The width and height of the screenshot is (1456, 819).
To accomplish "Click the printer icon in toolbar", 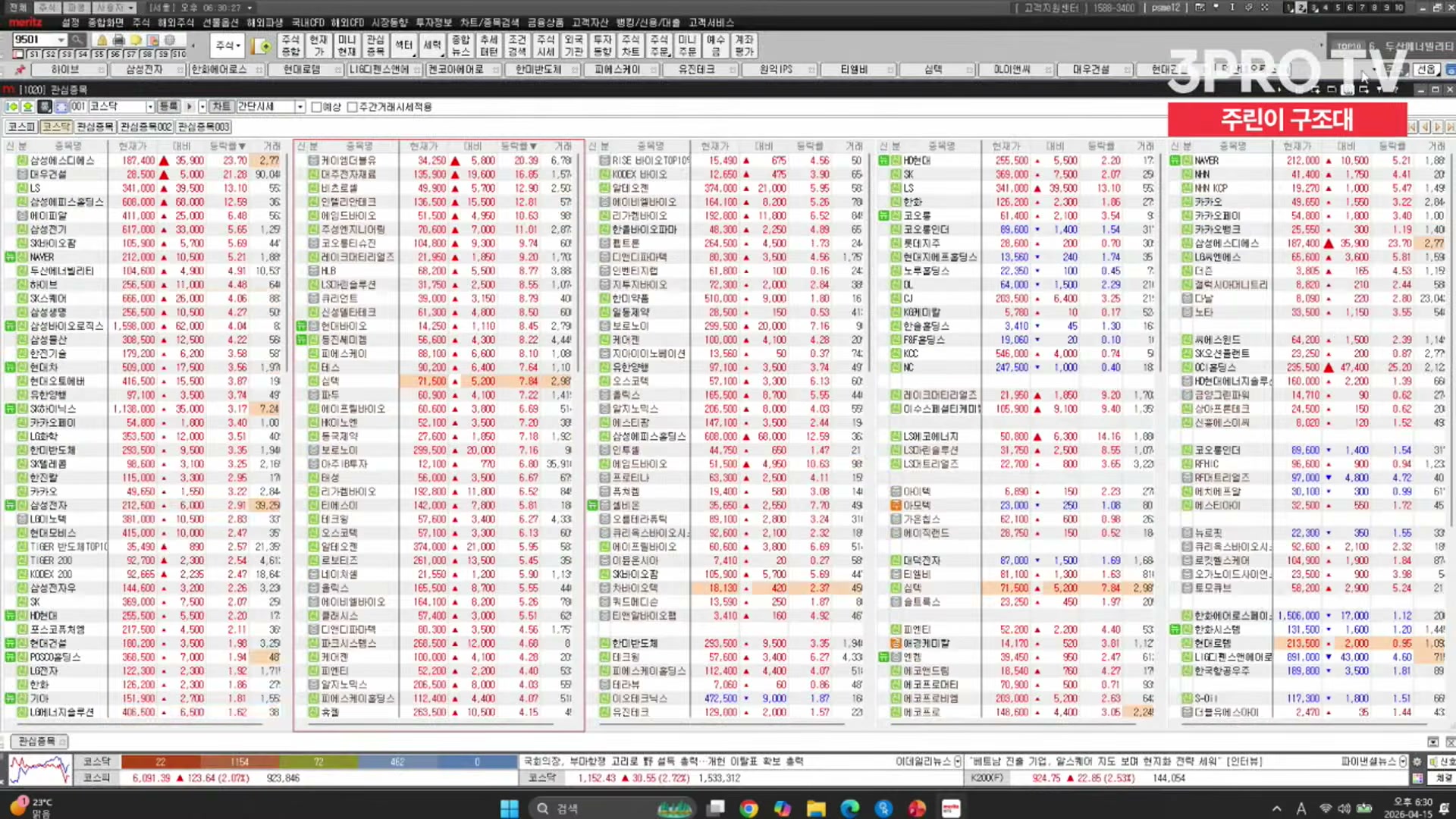I will pos(118,39).
